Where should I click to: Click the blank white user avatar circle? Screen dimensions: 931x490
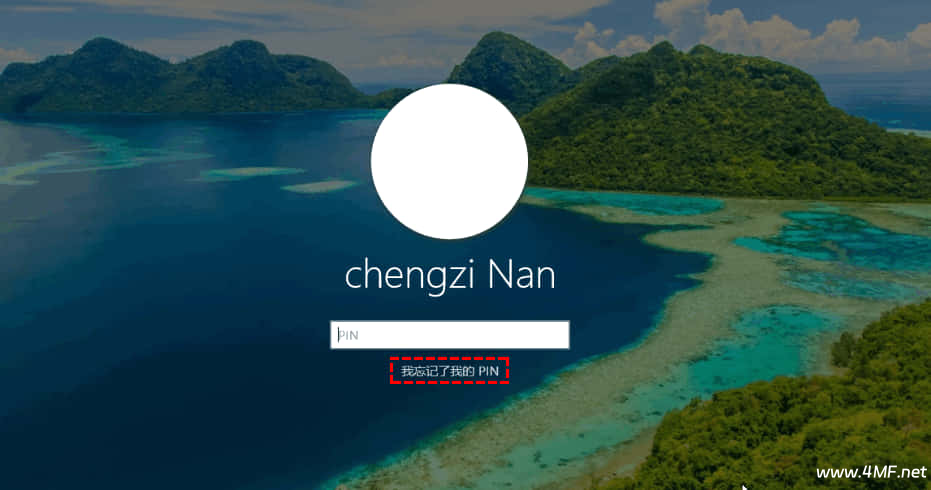pyautogui.click(x=449, y=162)
